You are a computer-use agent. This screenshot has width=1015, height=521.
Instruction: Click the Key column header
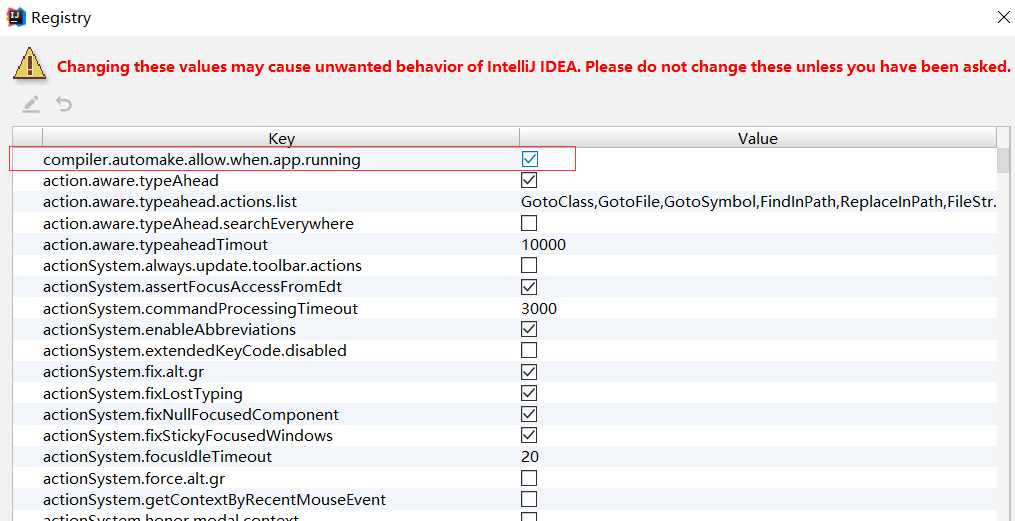281,138
